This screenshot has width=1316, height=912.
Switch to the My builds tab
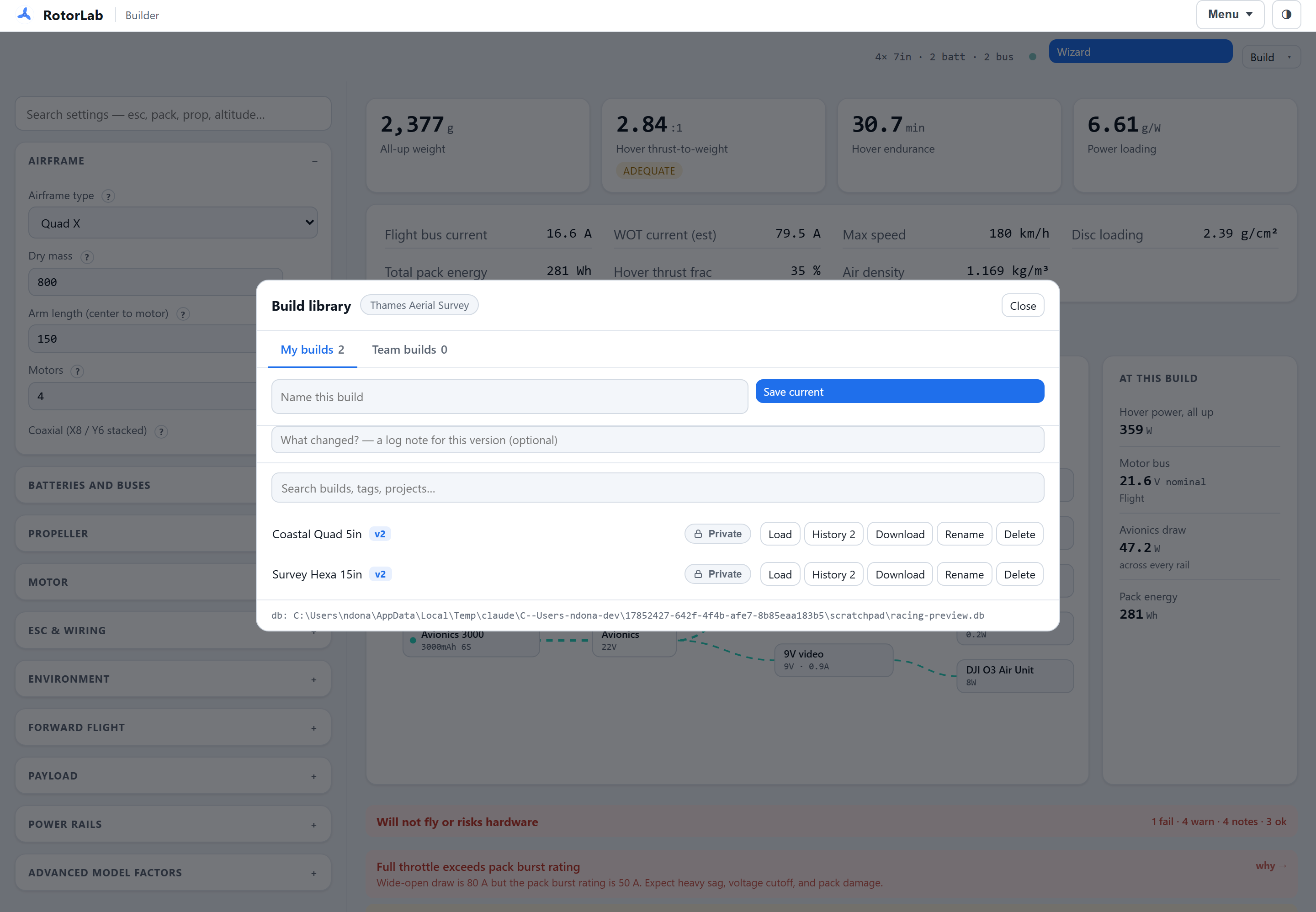pyautogui.click(x=313, y=349)
